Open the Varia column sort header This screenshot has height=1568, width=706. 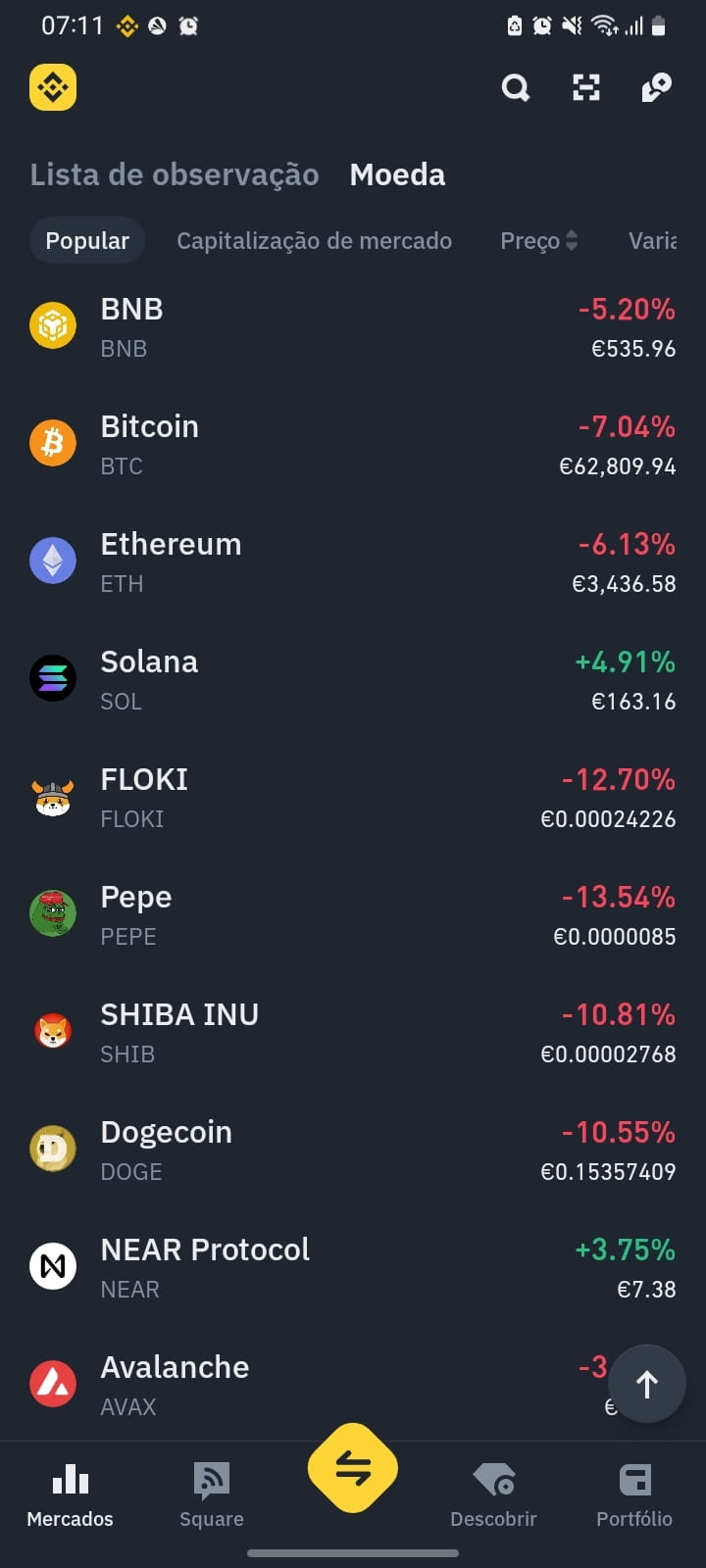click(652, 241)
